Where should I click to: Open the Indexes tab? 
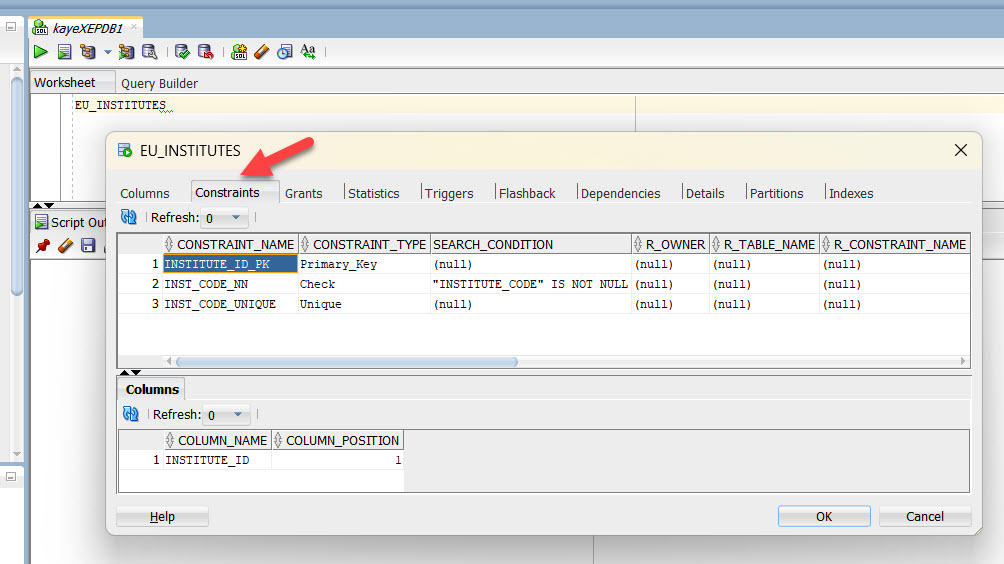(851, 193)
